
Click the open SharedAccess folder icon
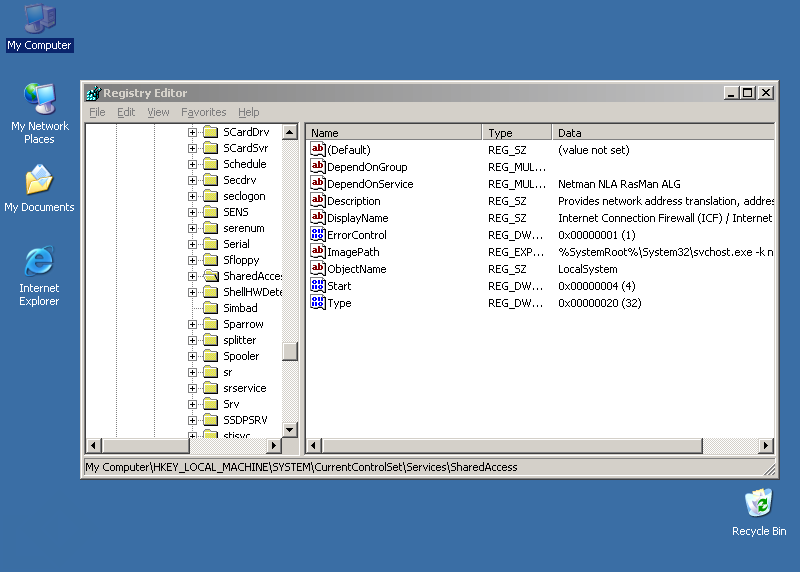pyautogui.click(x=211, y=276)
